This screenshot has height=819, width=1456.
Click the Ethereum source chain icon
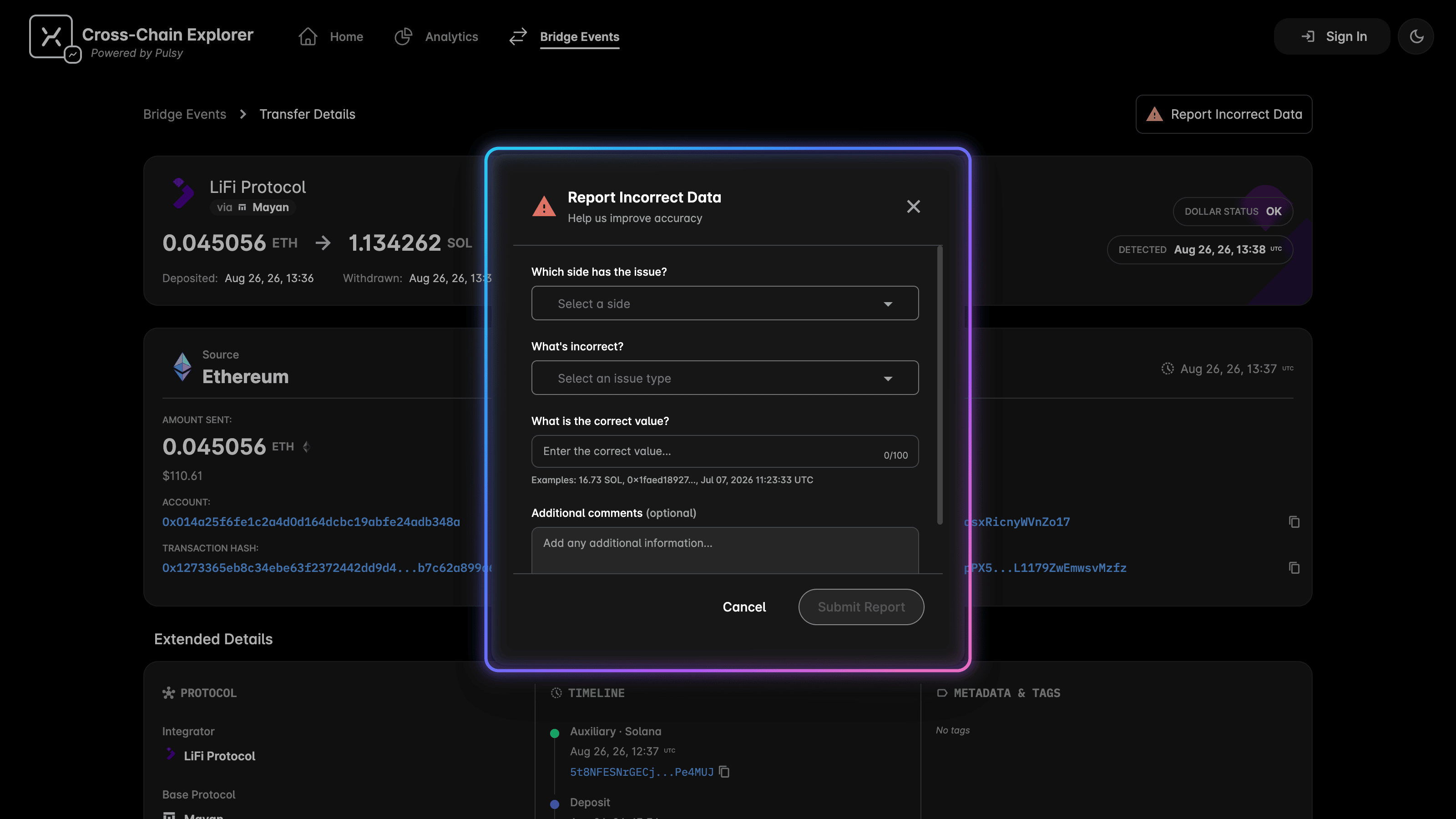(x=182, y=367)
